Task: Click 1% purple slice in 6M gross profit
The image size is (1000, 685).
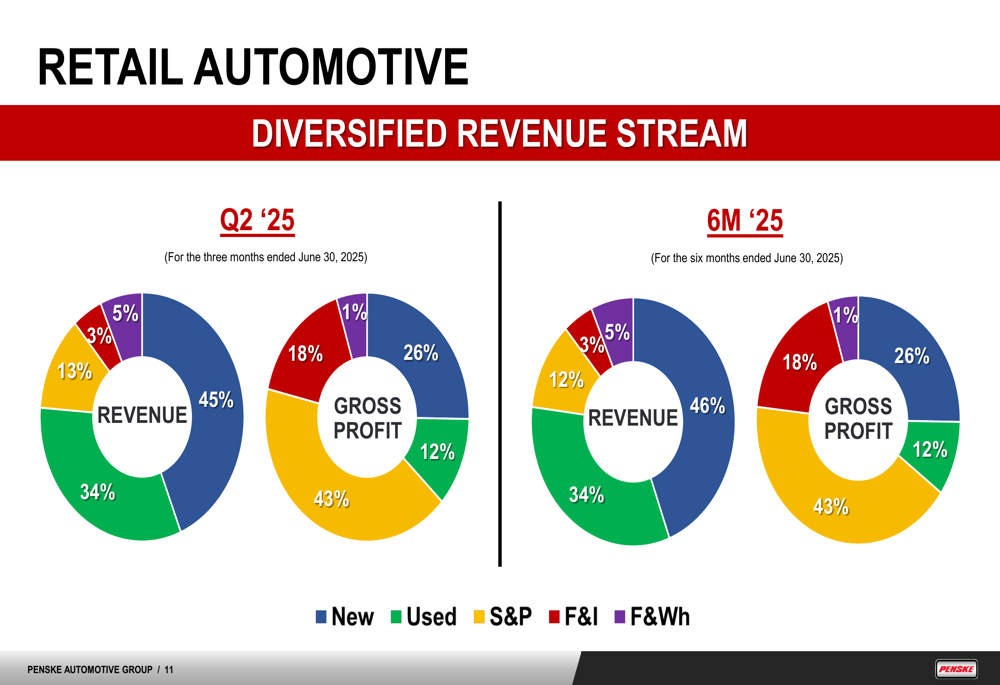Action: pos(846,315)
